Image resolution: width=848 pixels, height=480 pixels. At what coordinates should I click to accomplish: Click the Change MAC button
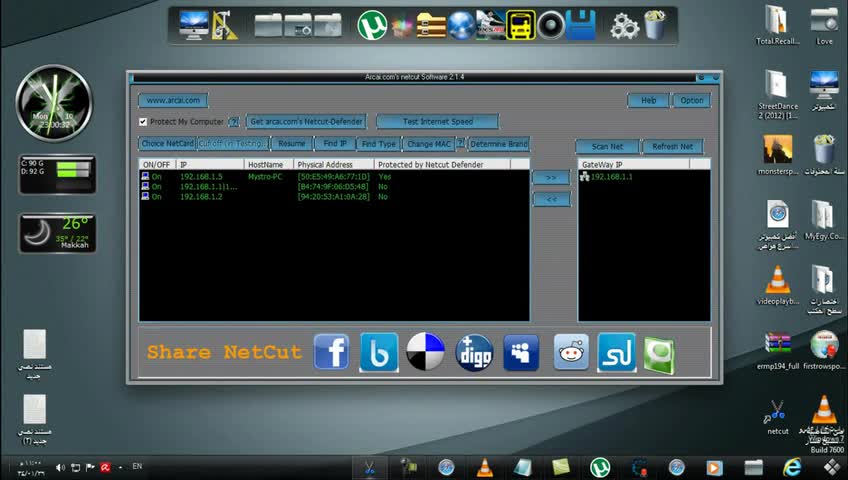428,144
